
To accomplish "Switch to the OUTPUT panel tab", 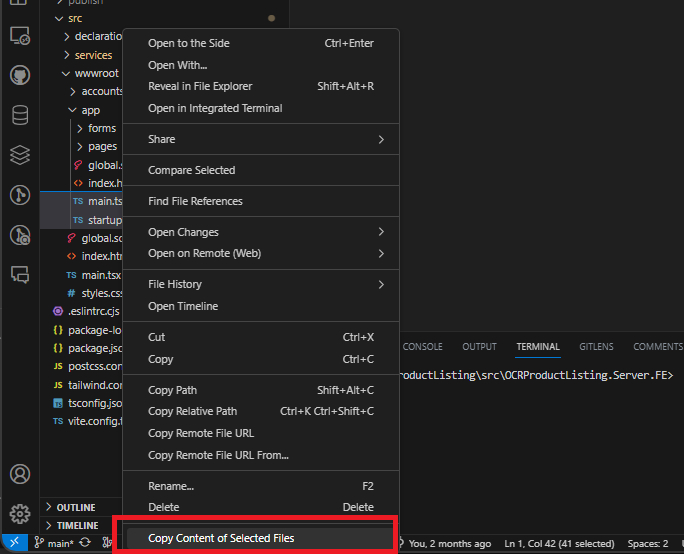I will click(479, 347).
